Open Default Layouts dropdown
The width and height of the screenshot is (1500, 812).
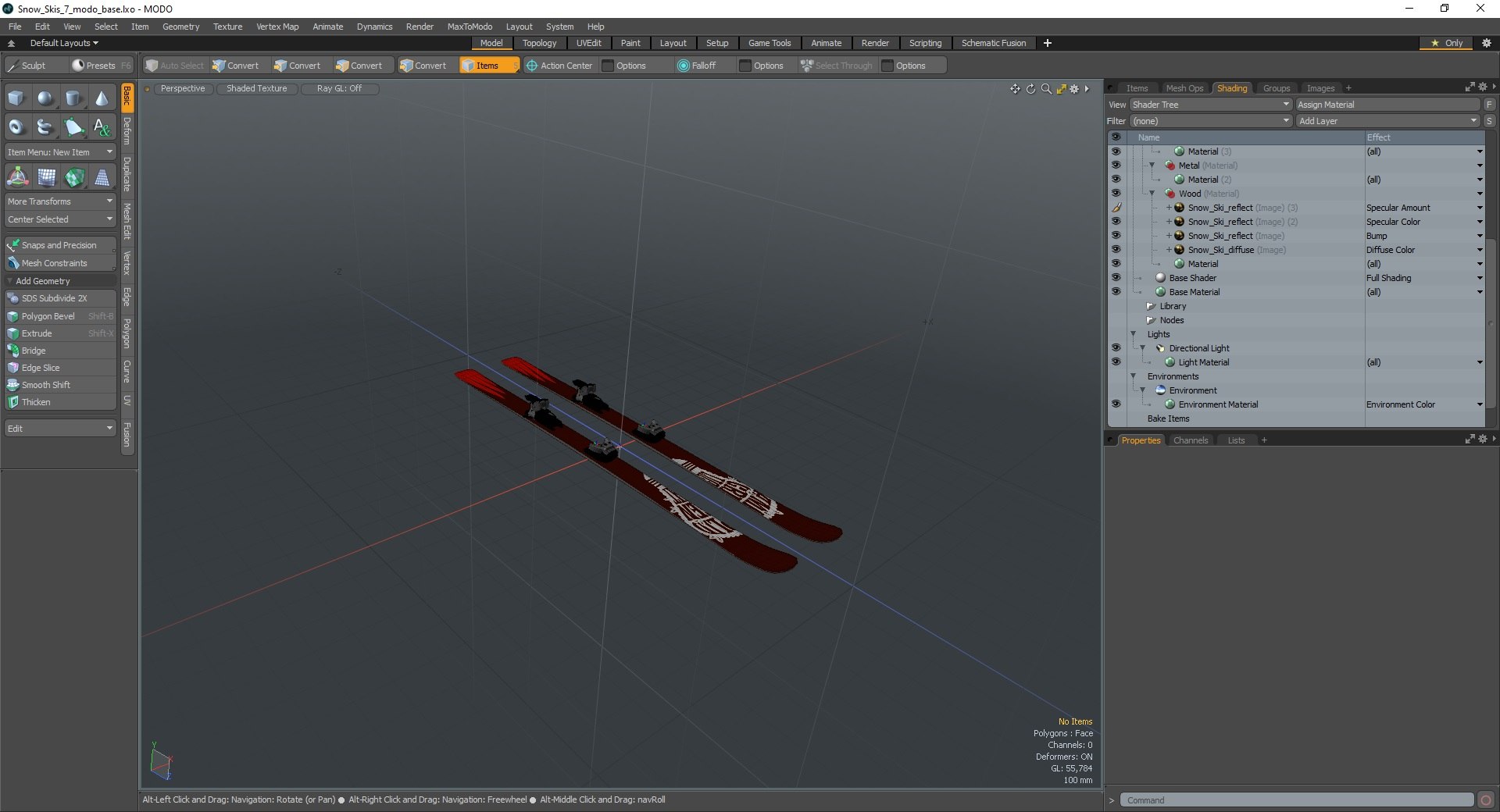[64, 43]
